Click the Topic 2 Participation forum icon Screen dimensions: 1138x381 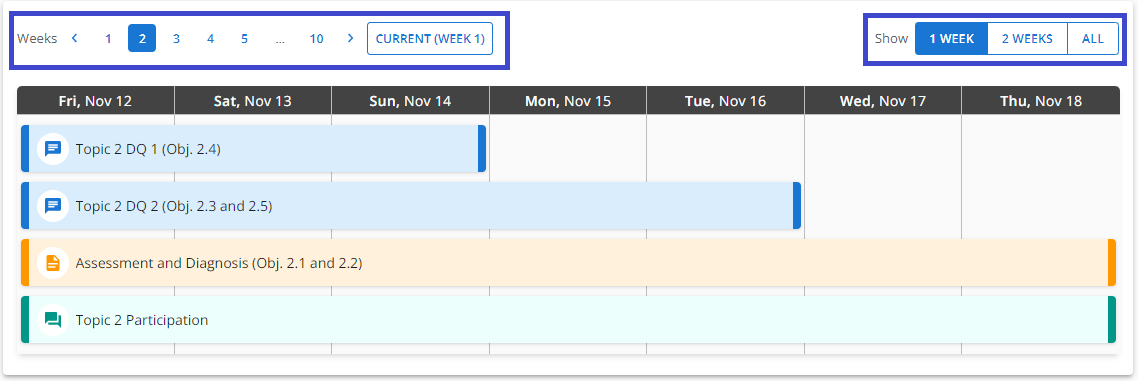point(52,319)
